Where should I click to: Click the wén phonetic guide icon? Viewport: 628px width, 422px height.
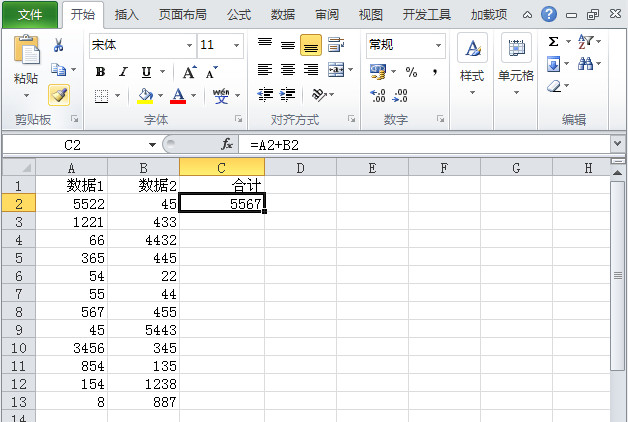point(221,96)
